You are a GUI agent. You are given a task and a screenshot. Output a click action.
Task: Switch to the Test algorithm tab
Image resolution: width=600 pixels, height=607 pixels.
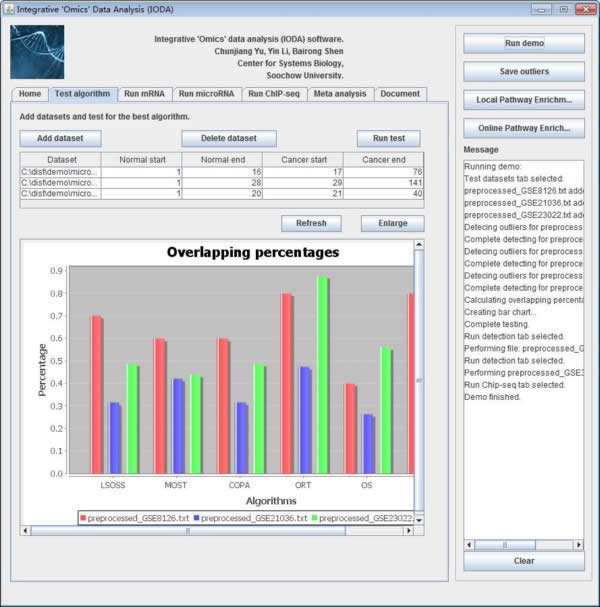(82, 94)
